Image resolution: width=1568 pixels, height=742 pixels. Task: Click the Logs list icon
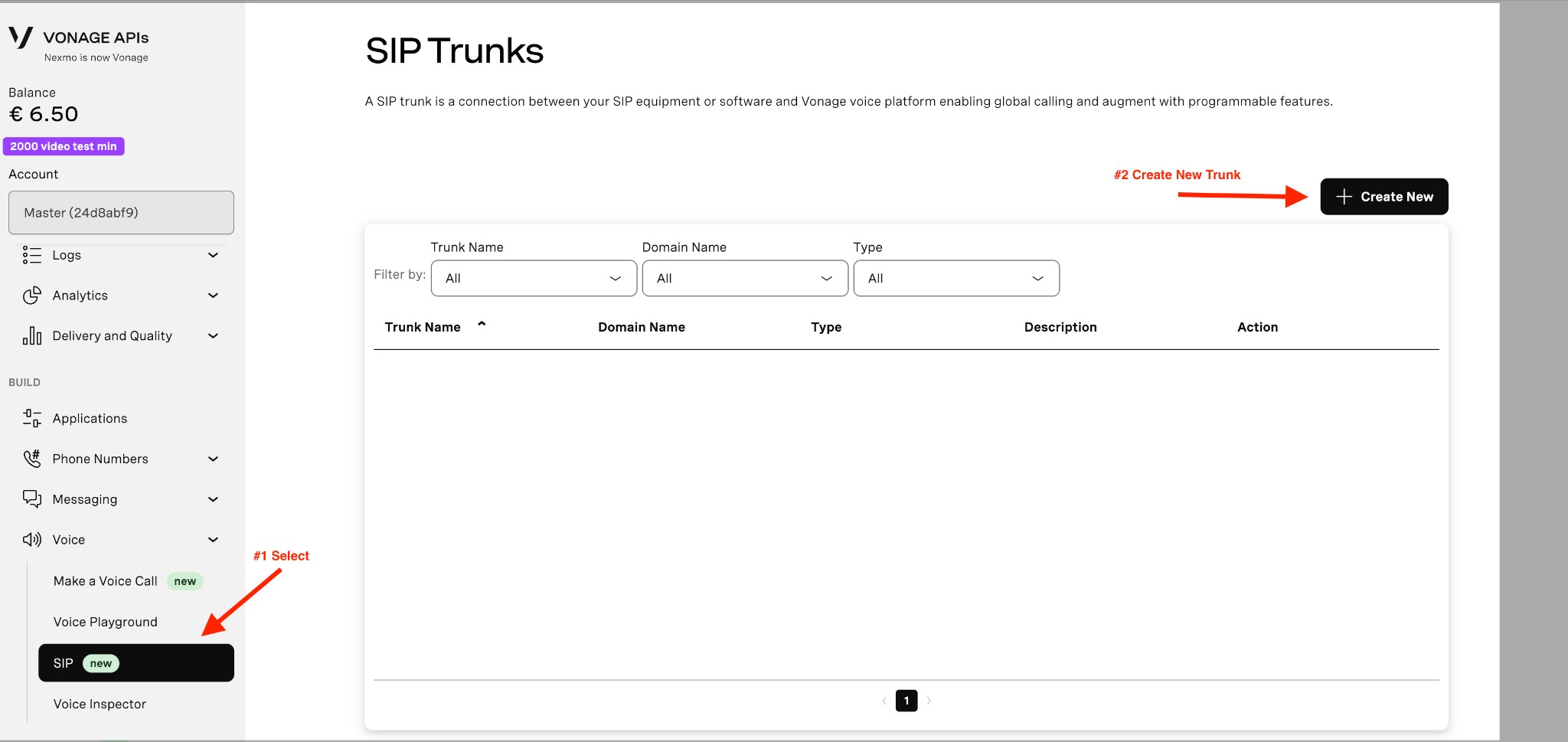(31, 255)
